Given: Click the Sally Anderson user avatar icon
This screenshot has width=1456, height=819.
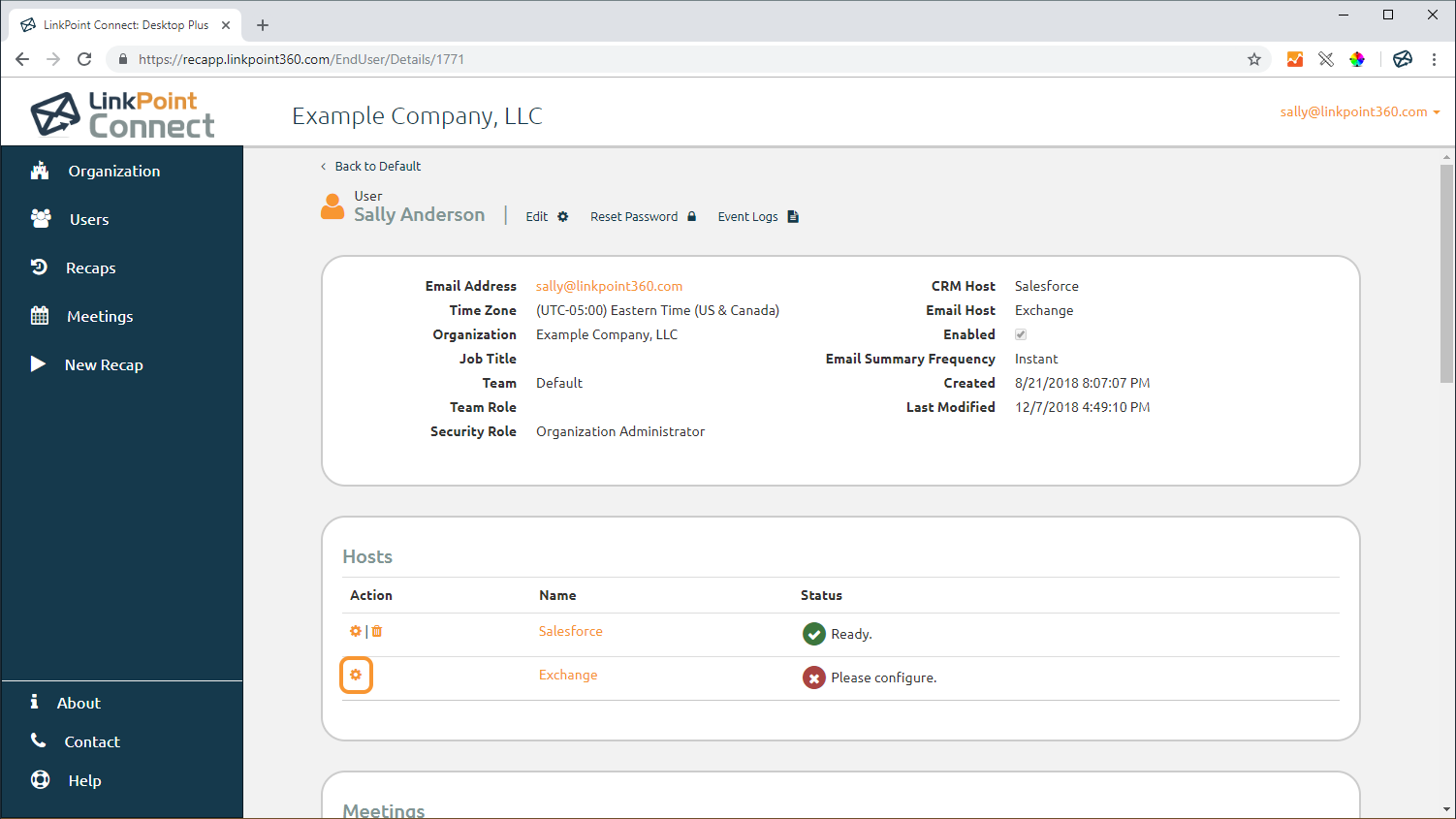Looking at the screenshot, I should tap(332, 206).
